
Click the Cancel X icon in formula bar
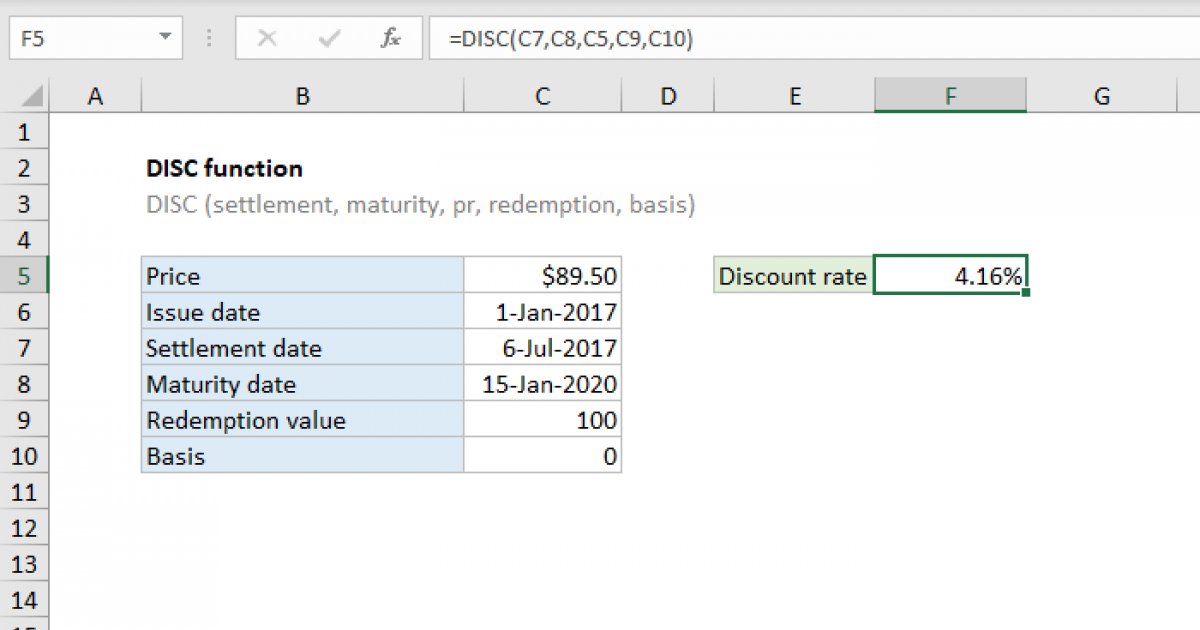(x=268, y=38)
